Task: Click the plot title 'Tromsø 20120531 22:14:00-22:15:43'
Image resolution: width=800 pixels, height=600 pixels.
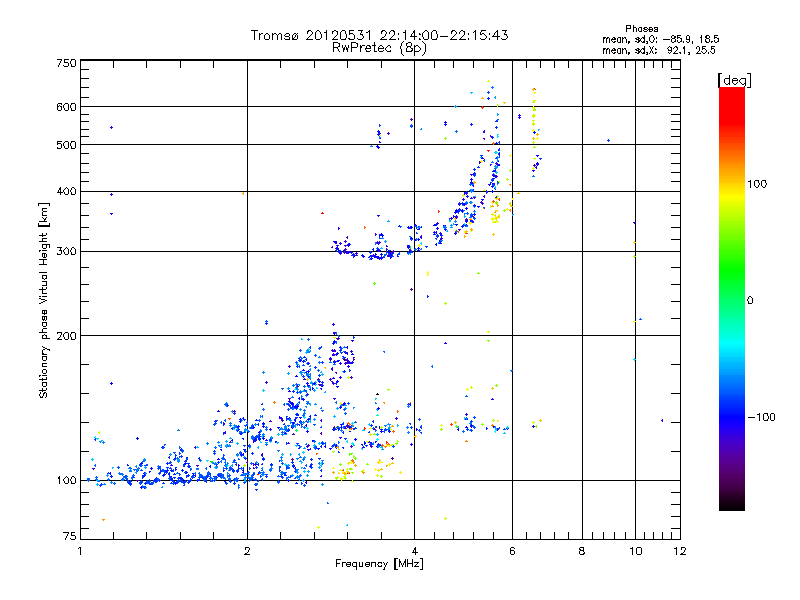Action: [x=379, y=35]
